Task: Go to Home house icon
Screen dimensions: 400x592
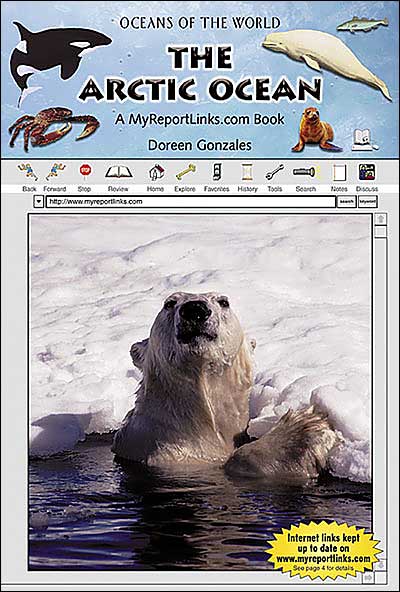Action: pos(156,172)
